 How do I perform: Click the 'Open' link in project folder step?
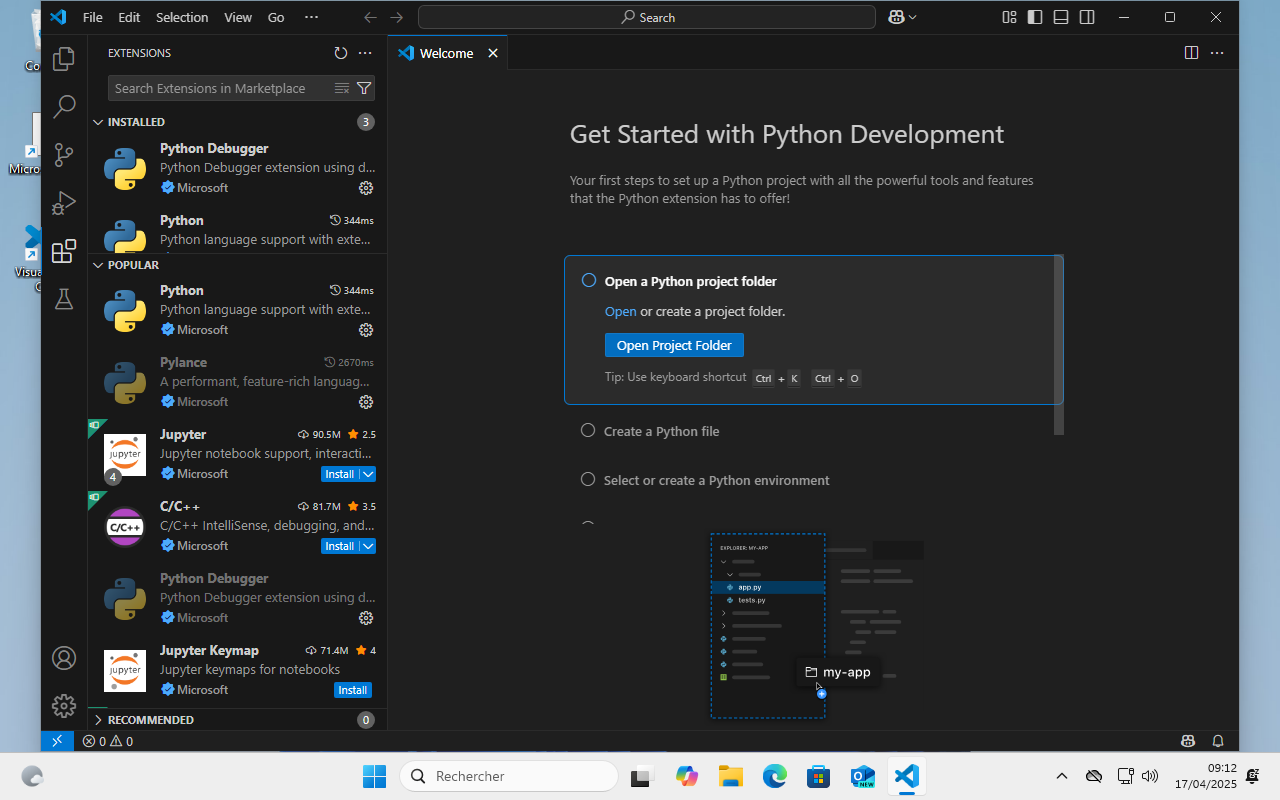621,311
